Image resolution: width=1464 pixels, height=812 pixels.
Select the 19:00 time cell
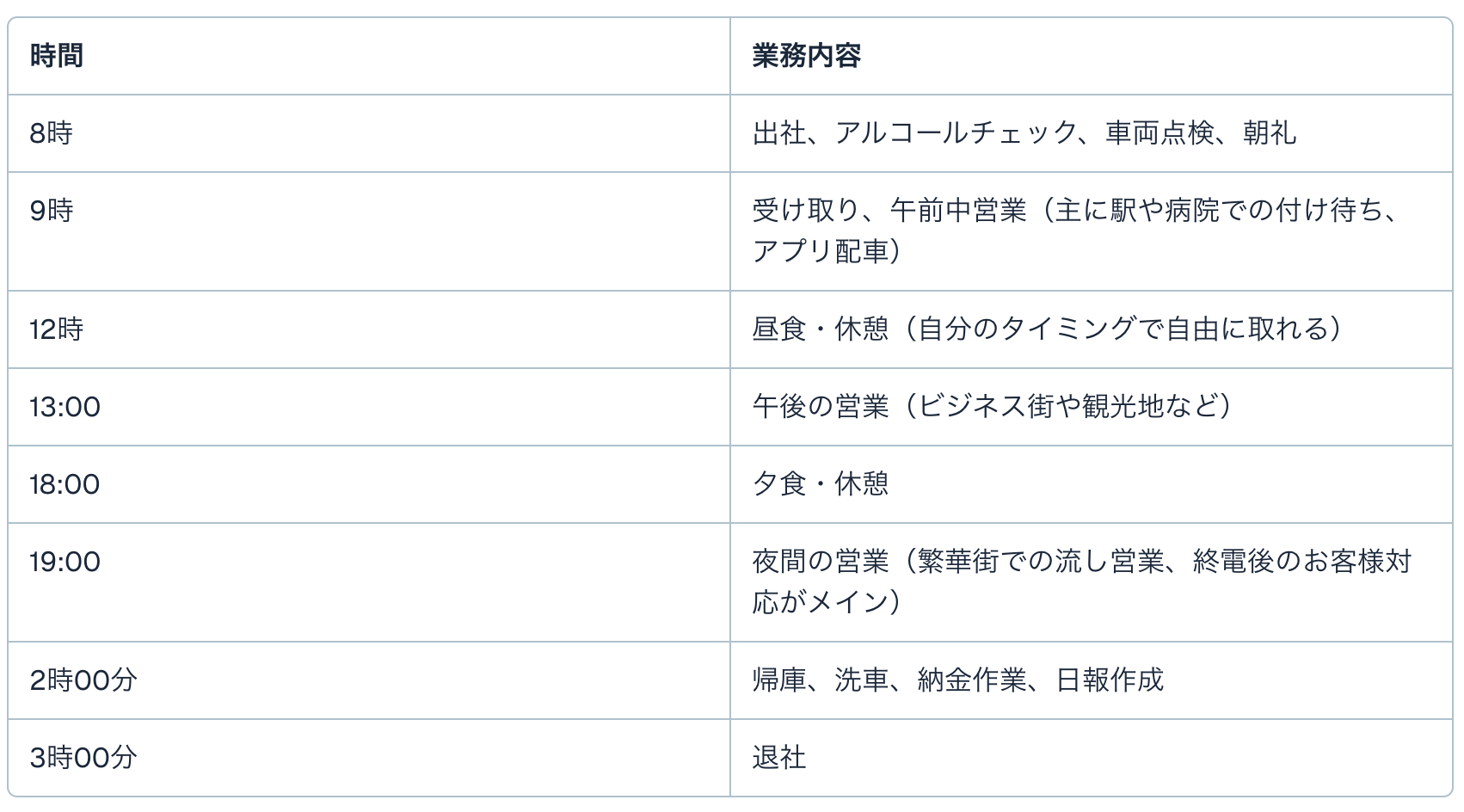tap(65, 562)
